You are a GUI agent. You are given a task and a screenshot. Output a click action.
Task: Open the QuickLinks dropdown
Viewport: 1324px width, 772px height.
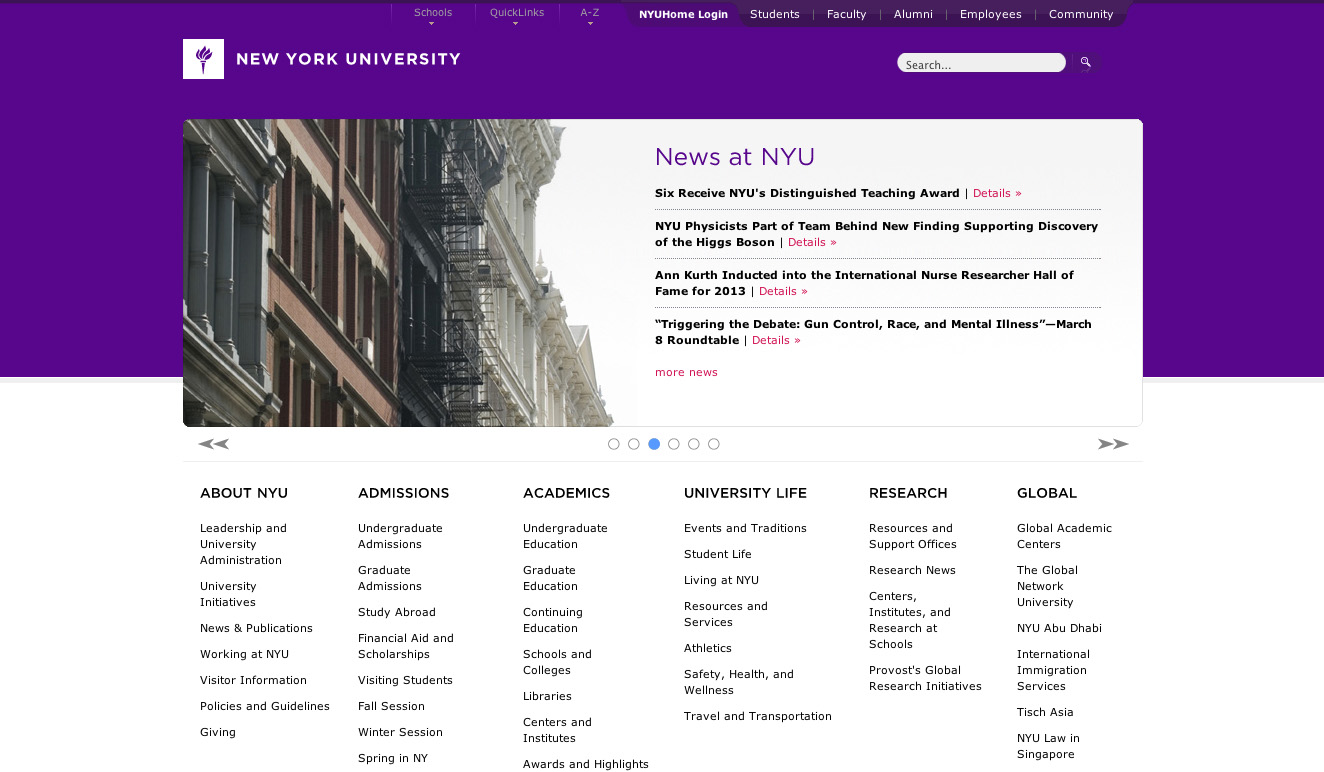click(517, 14)
